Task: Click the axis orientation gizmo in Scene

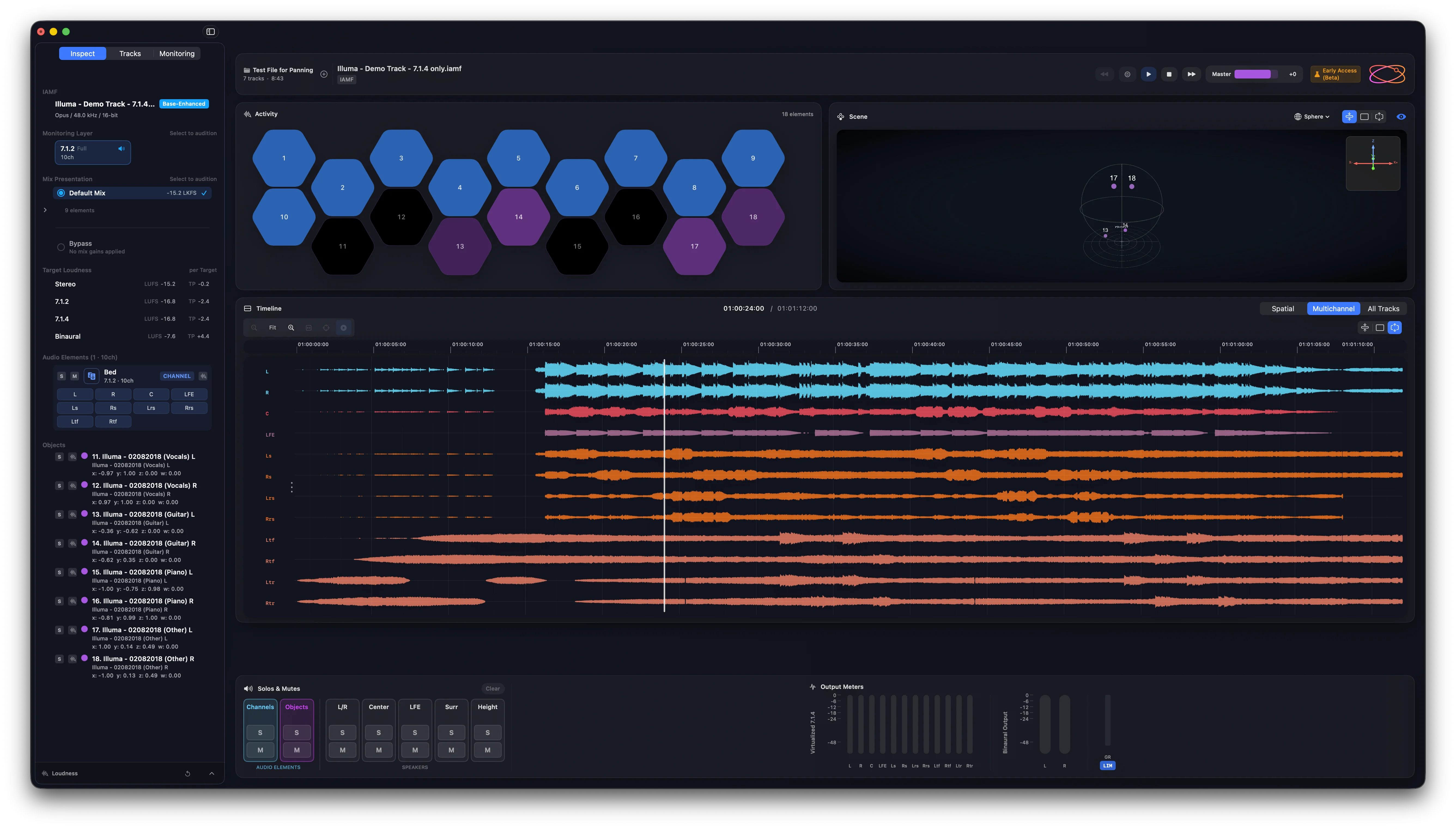Action: (x=1373, y=164)
